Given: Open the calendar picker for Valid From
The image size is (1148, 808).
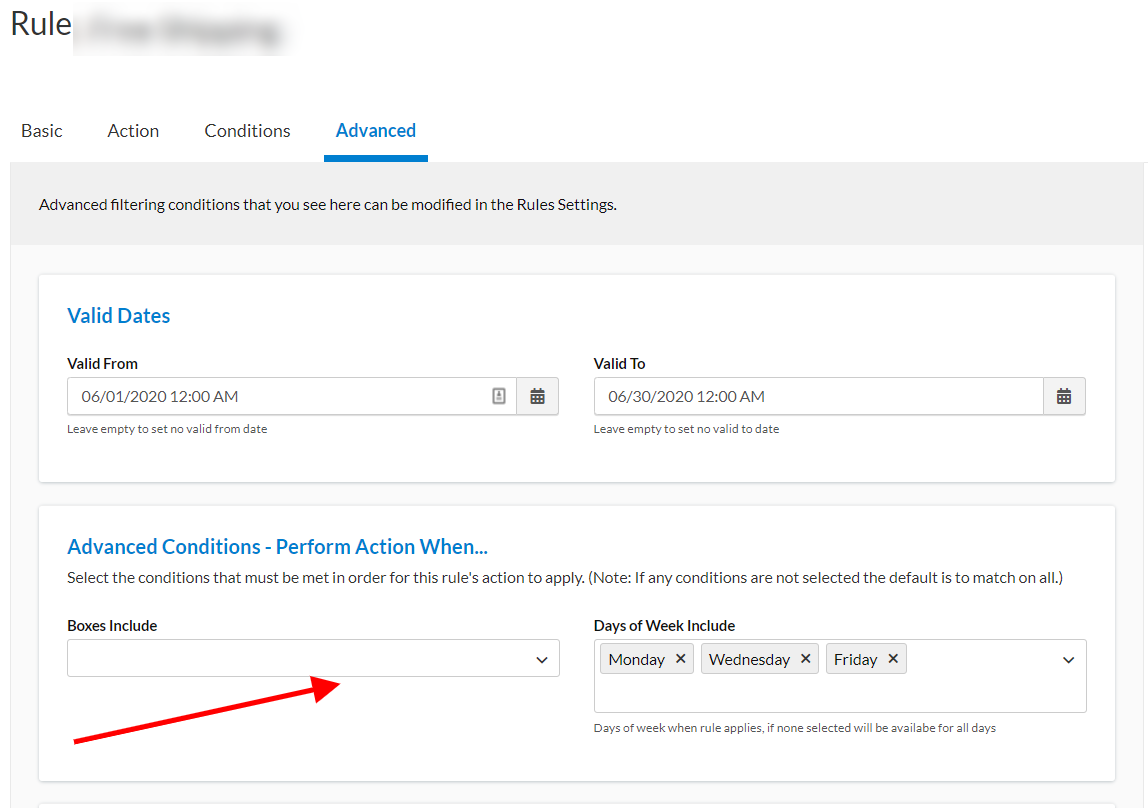Looking at the screenshot, I should (537, 396).
